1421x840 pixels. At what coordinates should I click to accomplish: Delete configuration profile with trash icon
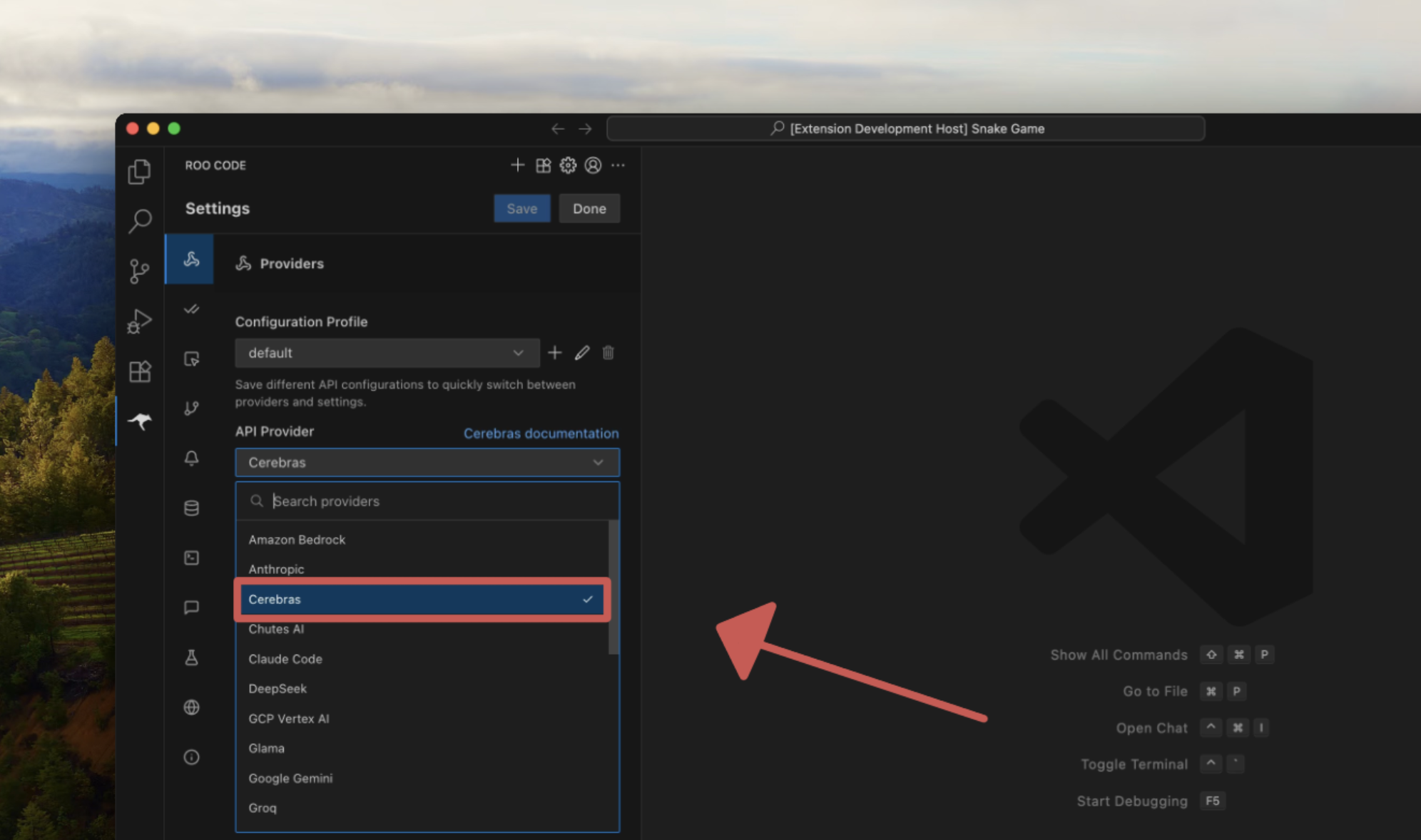click(608, 353)
